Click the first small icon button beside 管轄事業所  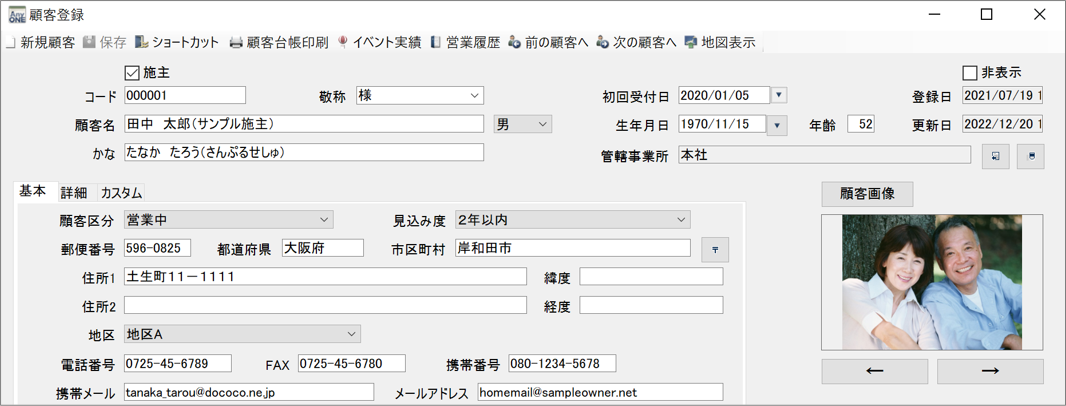(x=996, y=156)
